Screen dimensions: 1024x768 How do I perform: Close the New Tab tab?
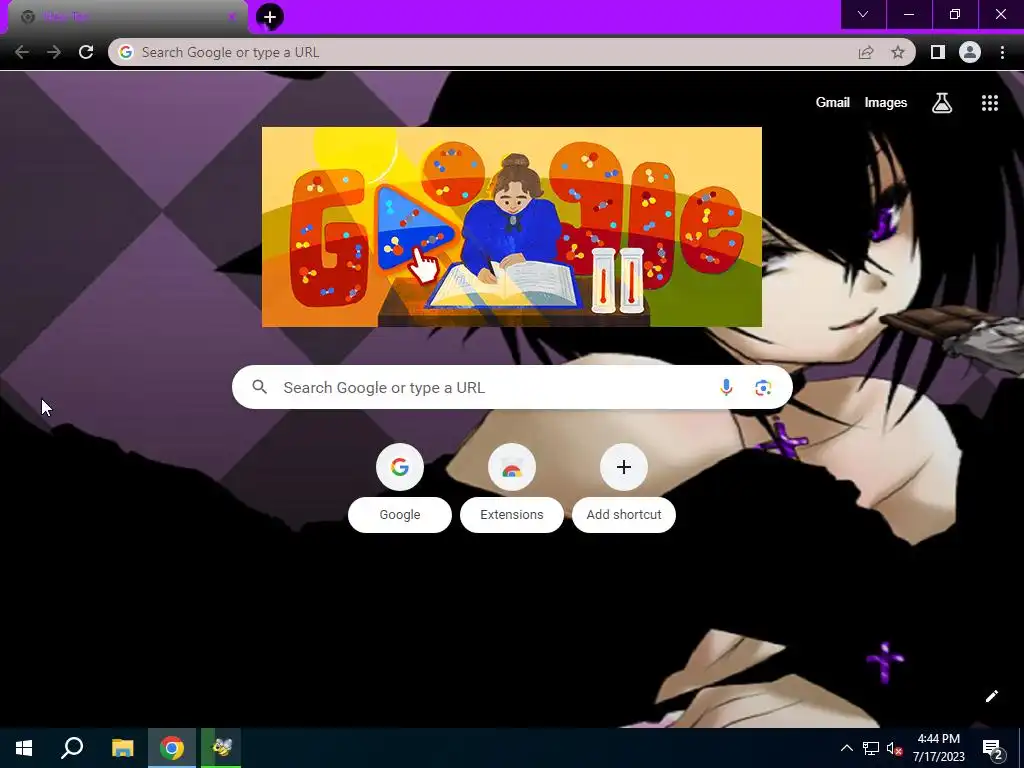tap(232, 17)
